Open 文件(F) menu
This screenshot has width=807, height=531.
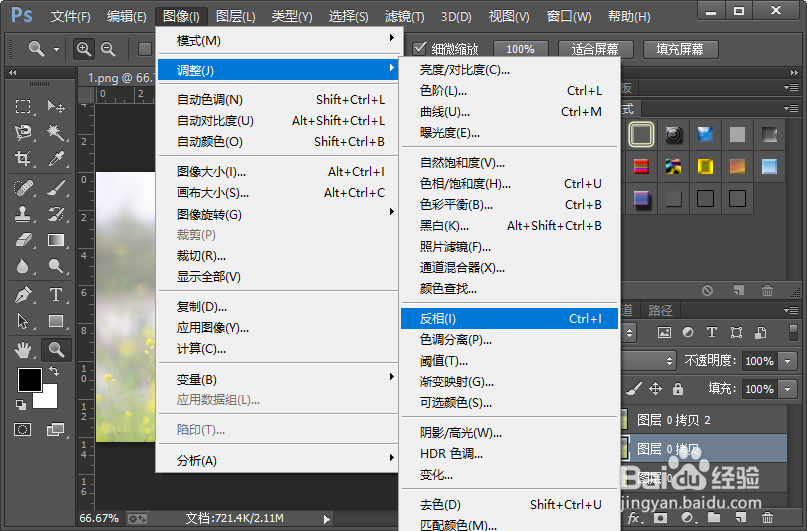click(71, 16)
